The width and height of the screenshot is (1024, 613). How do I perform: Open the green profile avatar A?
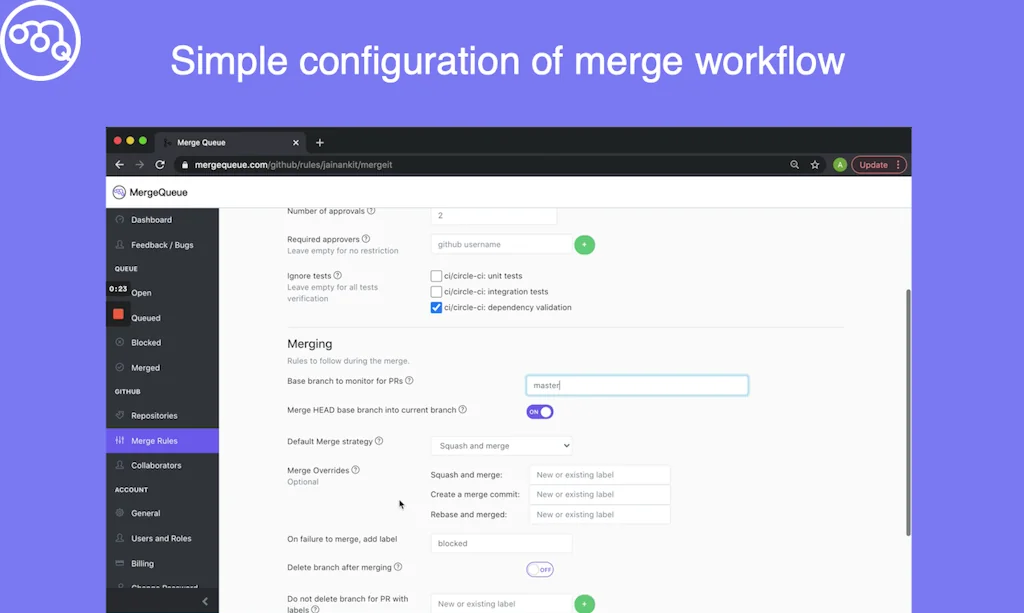840,165
